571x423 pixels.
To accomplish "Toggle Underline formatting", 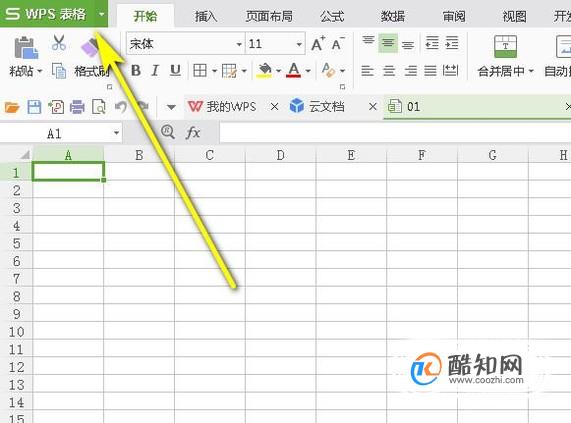I will (x=175, y=71).
